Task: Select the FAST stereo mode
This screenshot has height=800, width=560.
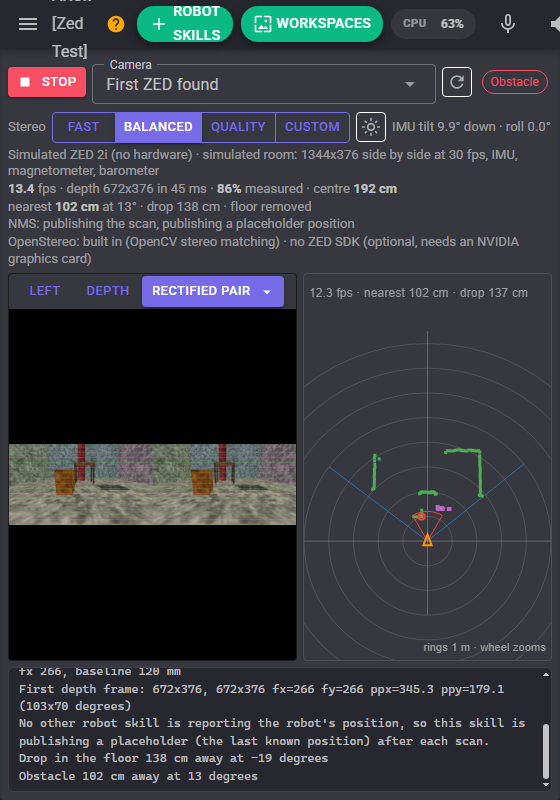Action: [84, 127]
